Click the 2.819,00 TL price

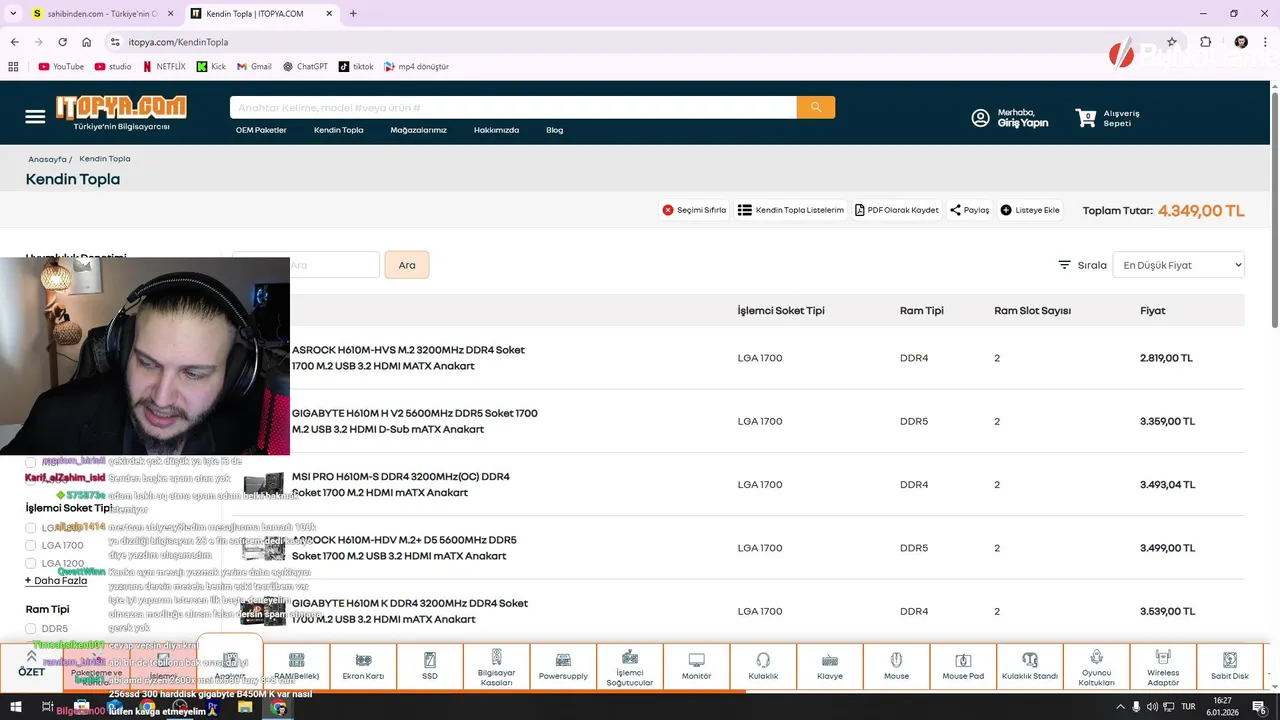(x=1166, y=358)
